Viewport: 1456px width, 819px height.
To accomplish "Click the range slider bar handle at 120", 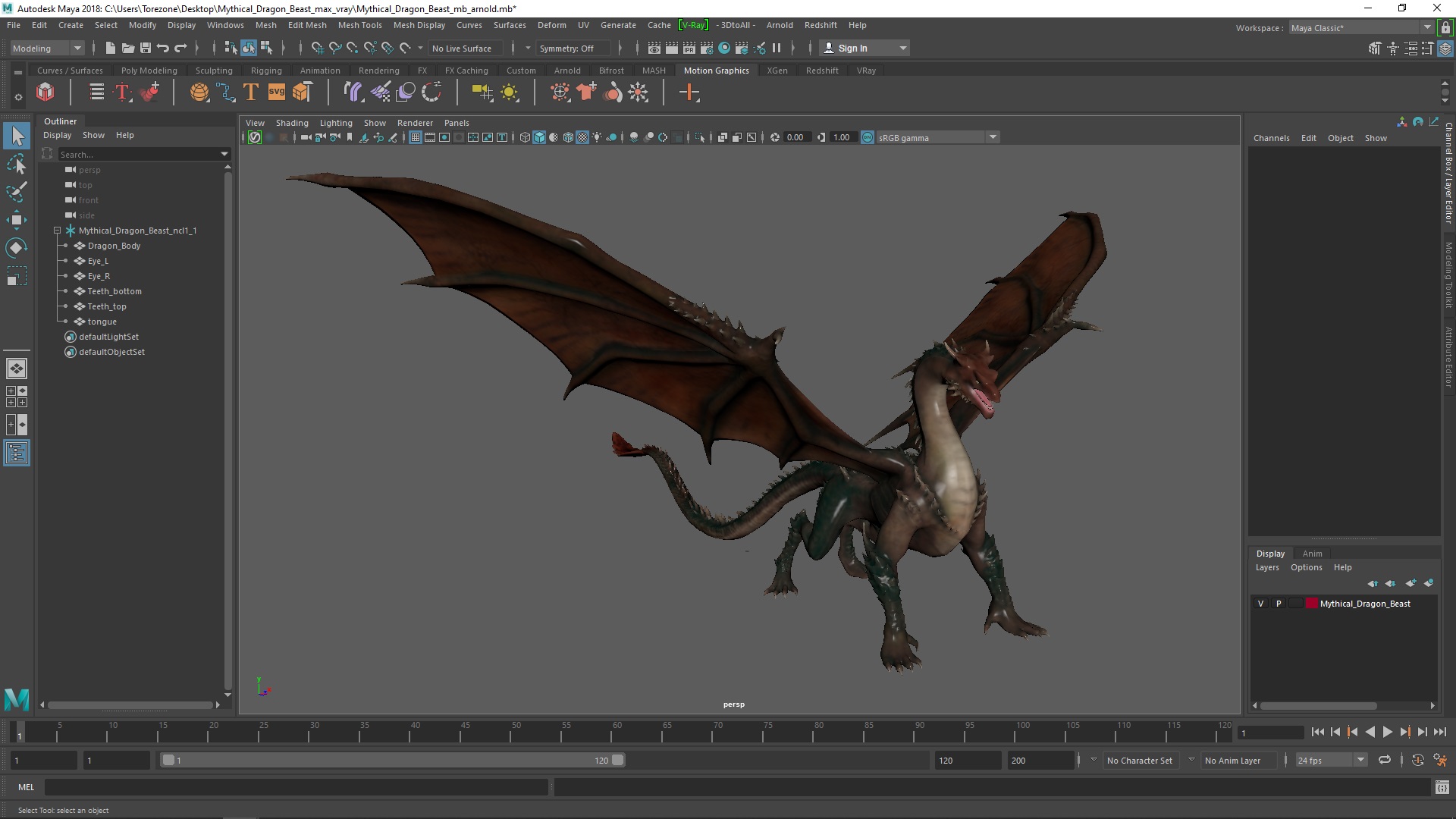I will (618, 760).
